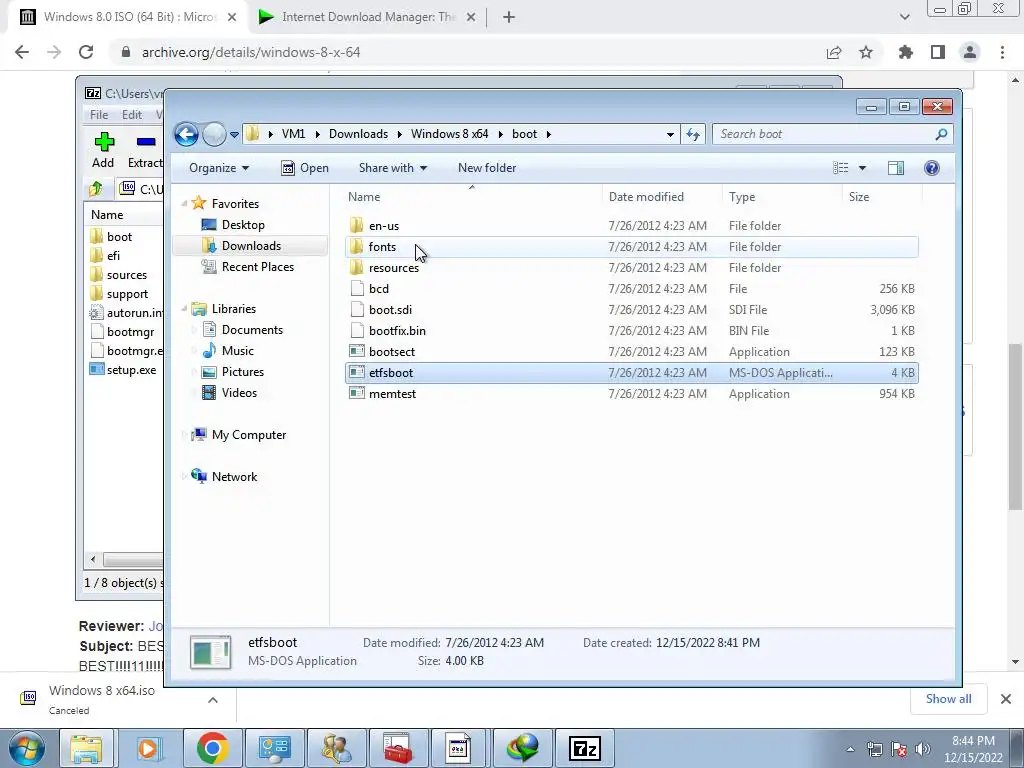The width and height of the screenshot is (1024, 768).
Task: Click the volume speaker tray icon
Action: pyautogui.click(x=923, y=749)
